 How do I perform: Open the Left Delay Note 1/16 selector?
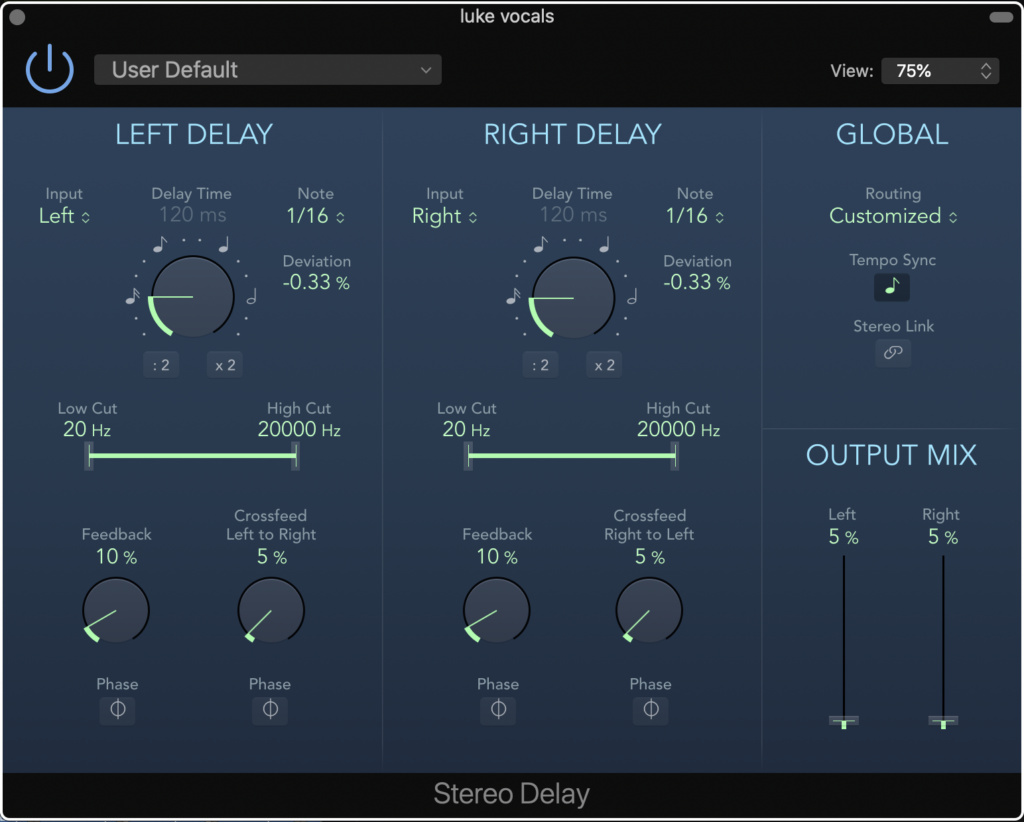316,215
